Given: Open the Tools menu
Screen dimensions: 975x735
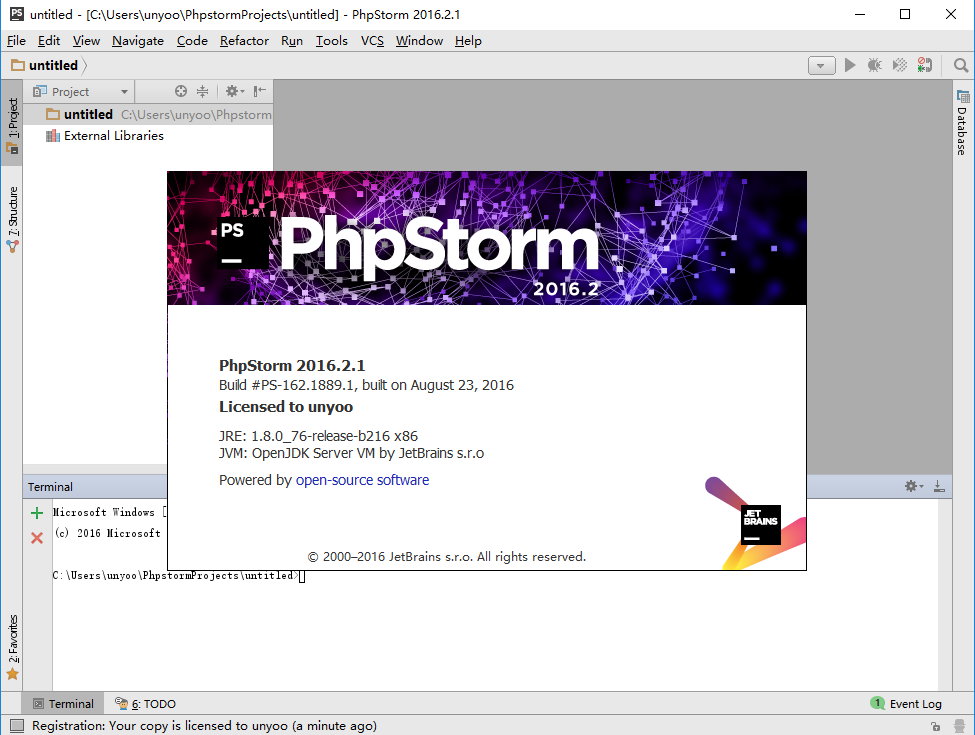Looking at the screenshot, I should (331, 41).
